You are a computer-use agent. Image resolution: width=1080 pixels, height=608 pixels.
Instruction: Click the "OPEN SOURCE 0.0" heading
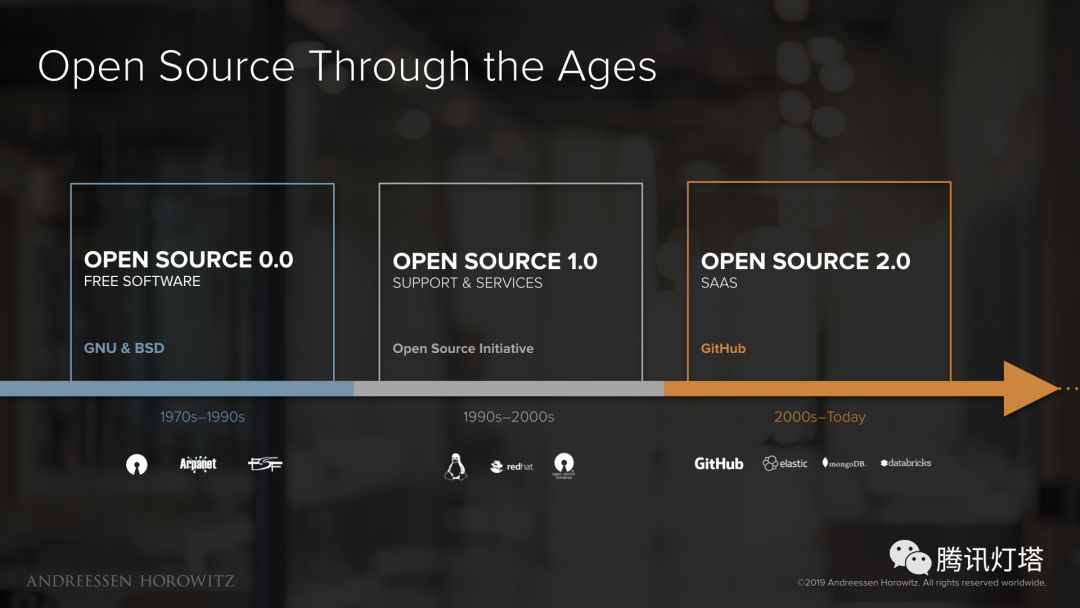189,260
